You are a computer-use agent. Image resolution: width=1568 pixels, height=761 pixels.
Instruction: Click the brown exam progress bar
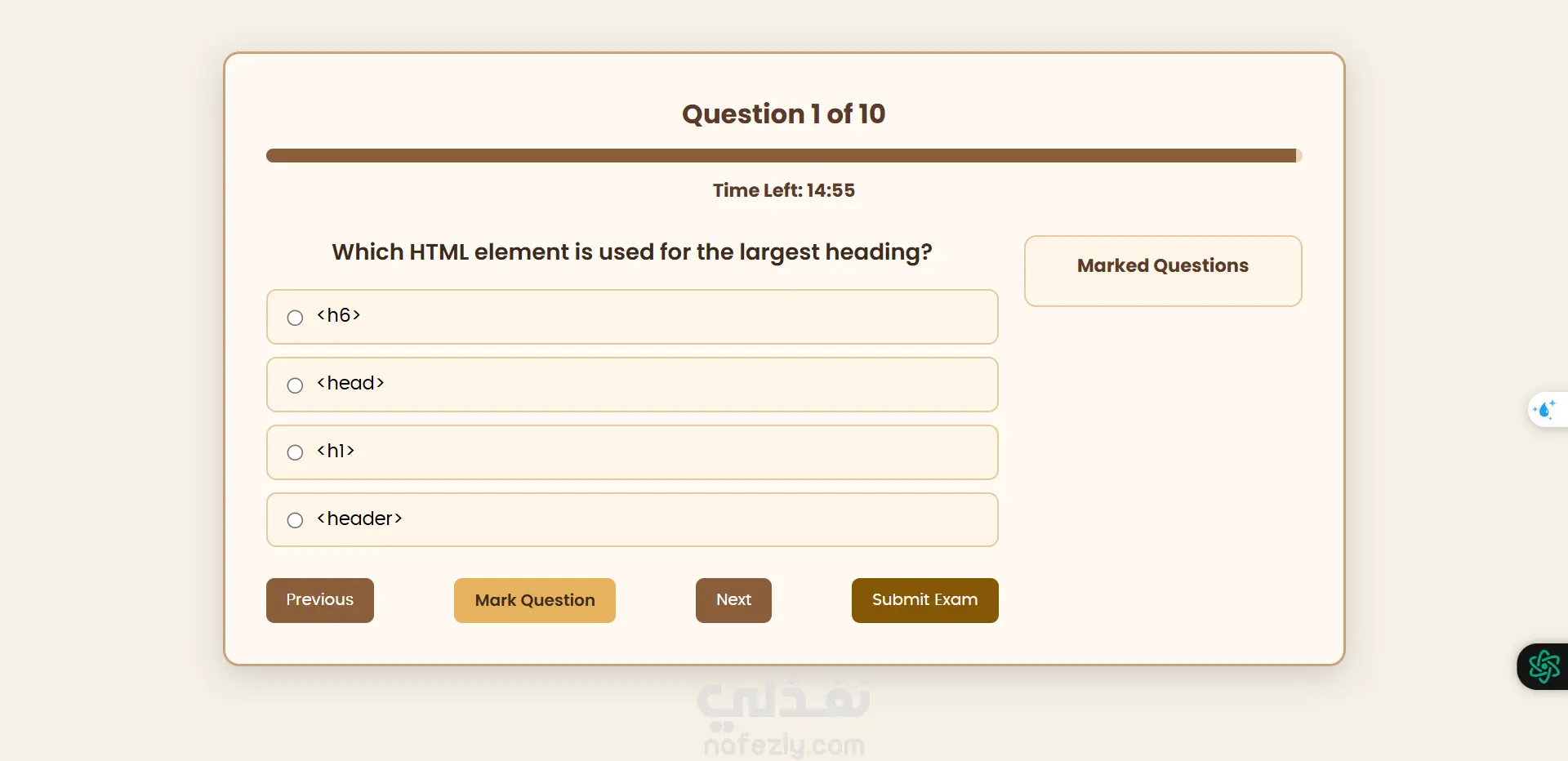click(x=782, y=156)
